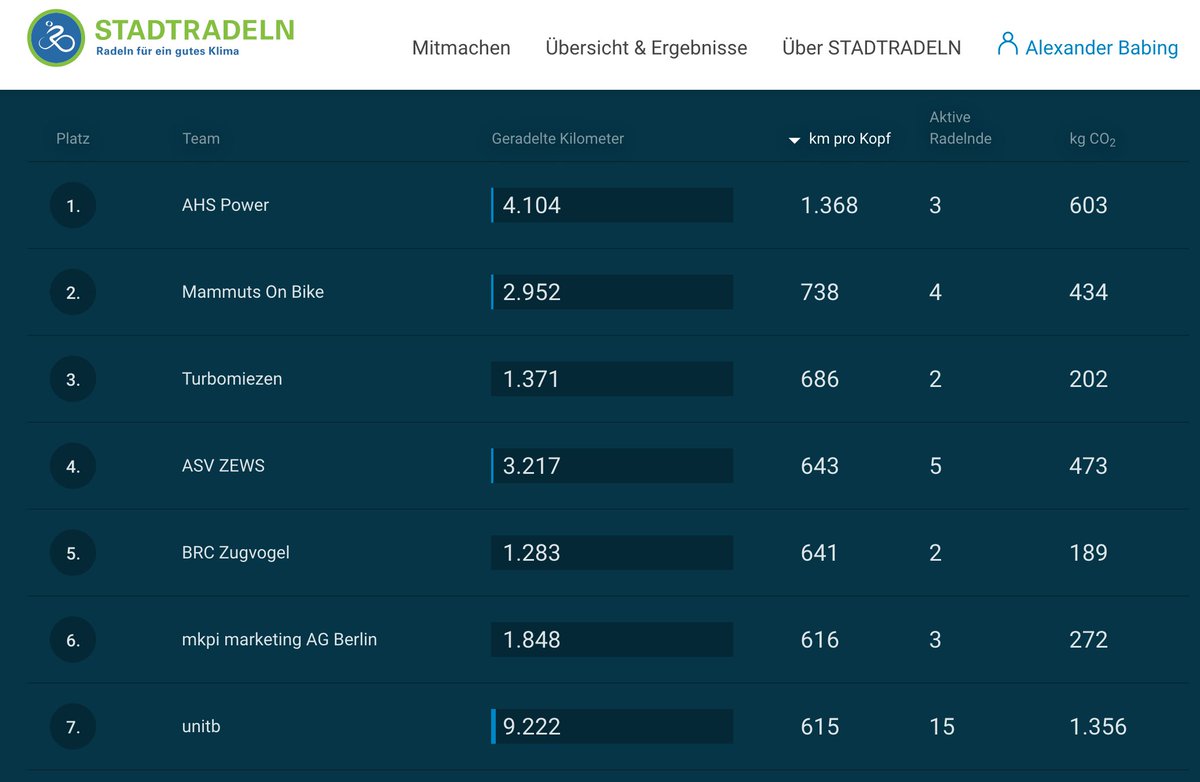Select the AHS Power team name
Screen dimensions: 1200x782
[x=226, y=205]
